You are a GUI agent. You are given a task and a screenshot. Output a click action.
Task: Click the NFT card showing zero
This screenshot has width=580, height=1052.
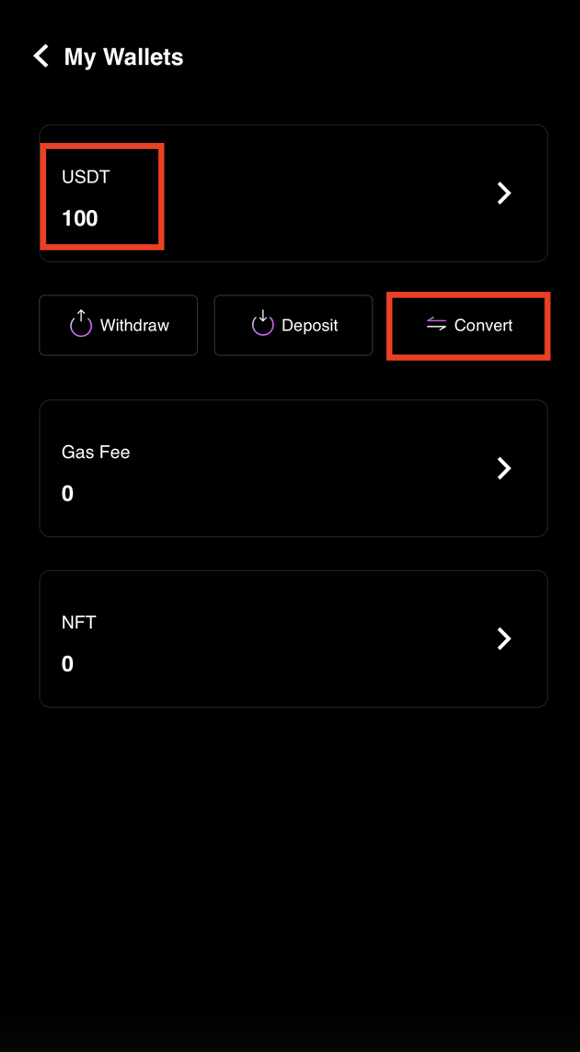click(x=293, y=638)
